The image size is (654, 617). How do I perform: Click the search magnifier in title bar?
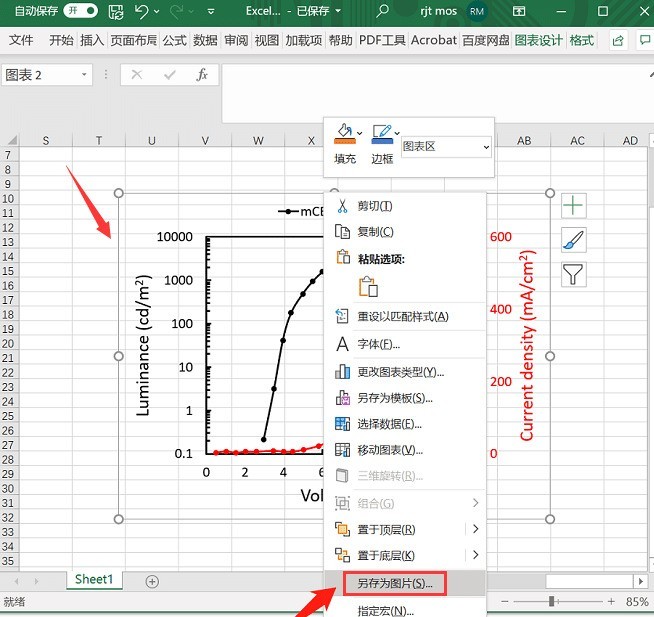click(383, 12)
